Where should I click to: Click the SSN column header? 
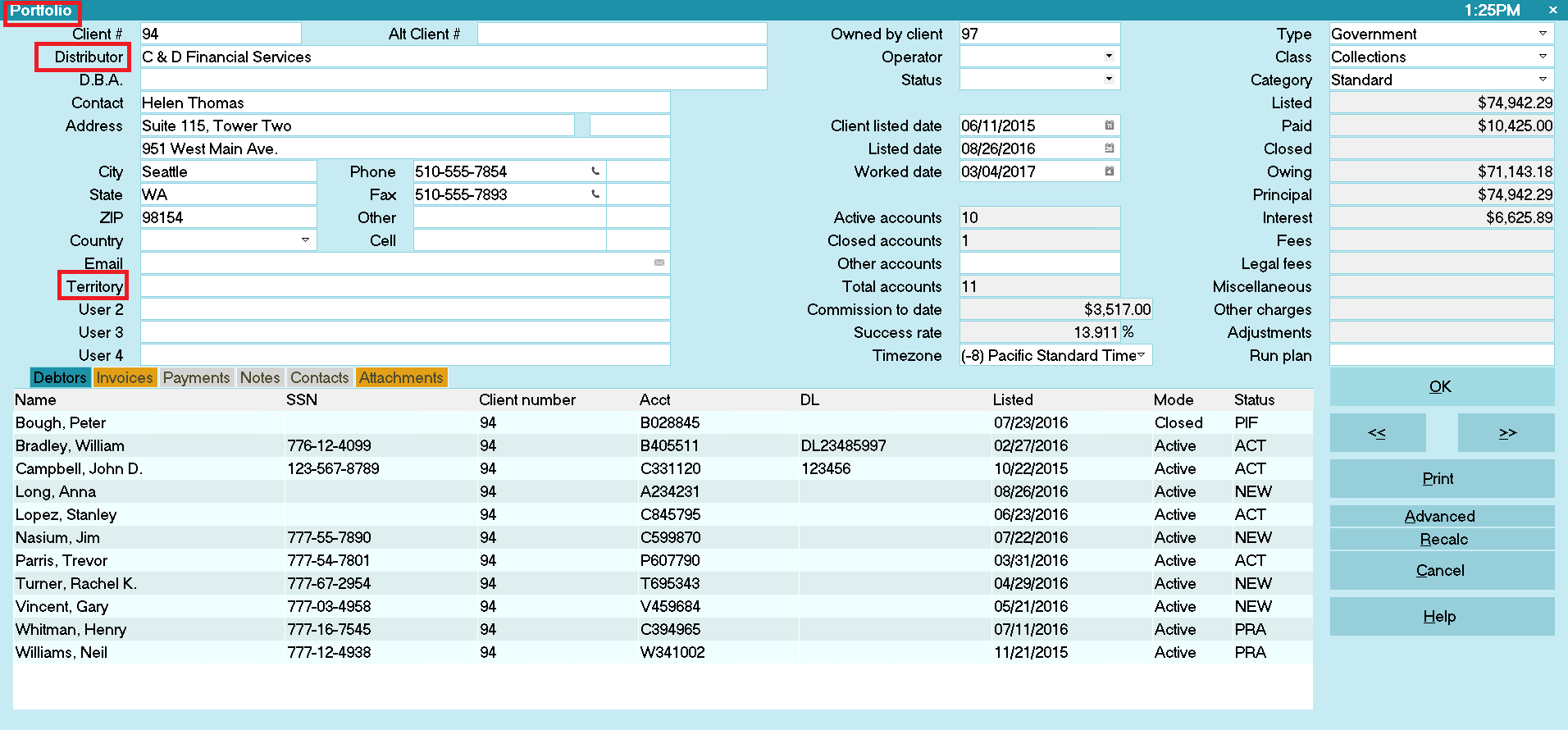(x=302, y=399)
